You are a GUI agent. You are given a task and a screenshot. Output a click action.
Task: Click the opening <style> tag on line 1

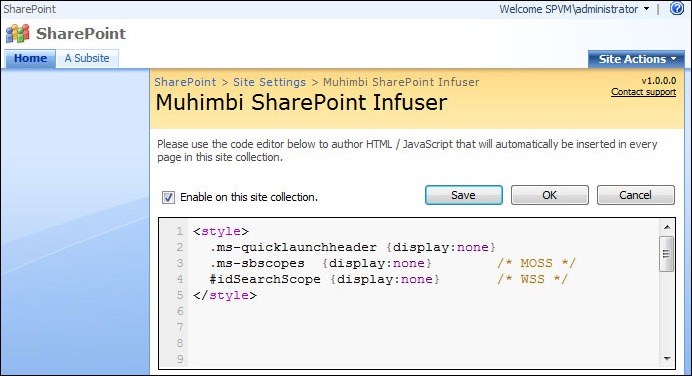pyautogui.click(x=221, y=231)
